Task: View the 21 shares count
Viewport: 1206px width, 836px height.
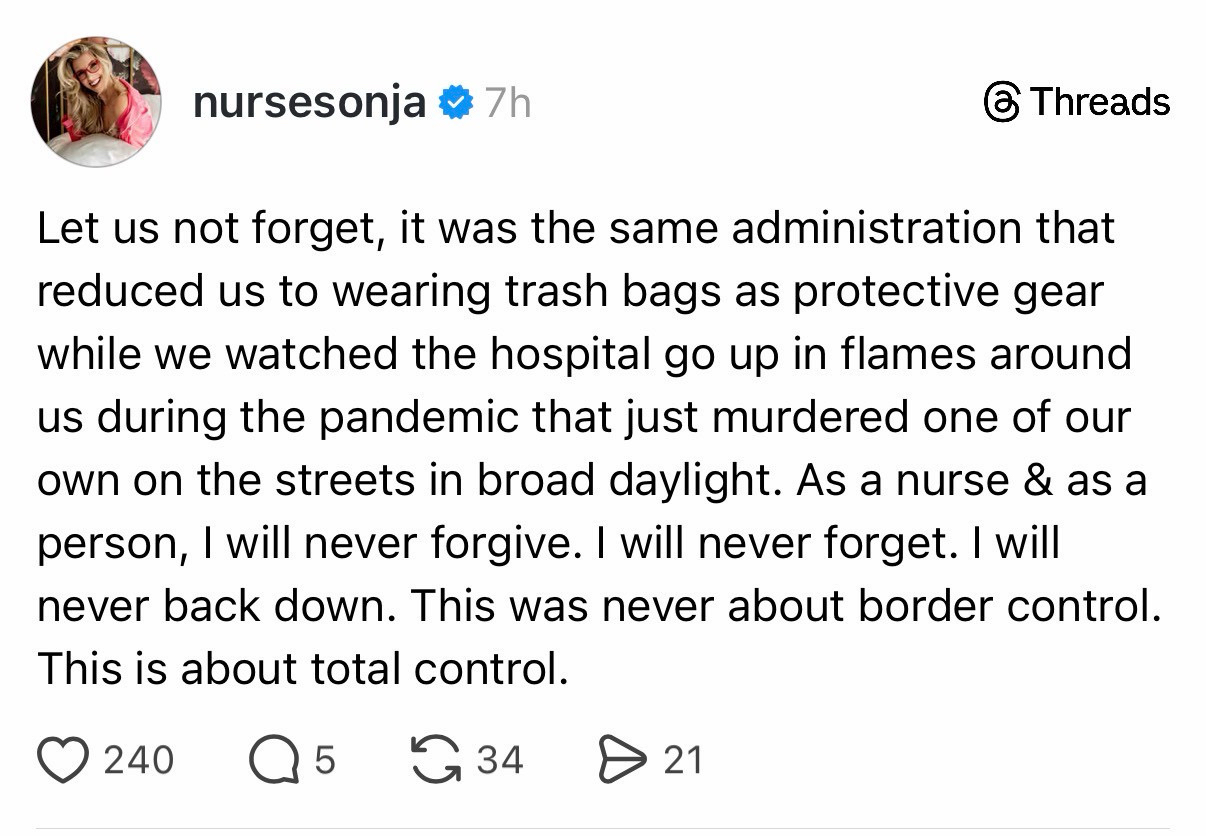Action: coord(683,760)
